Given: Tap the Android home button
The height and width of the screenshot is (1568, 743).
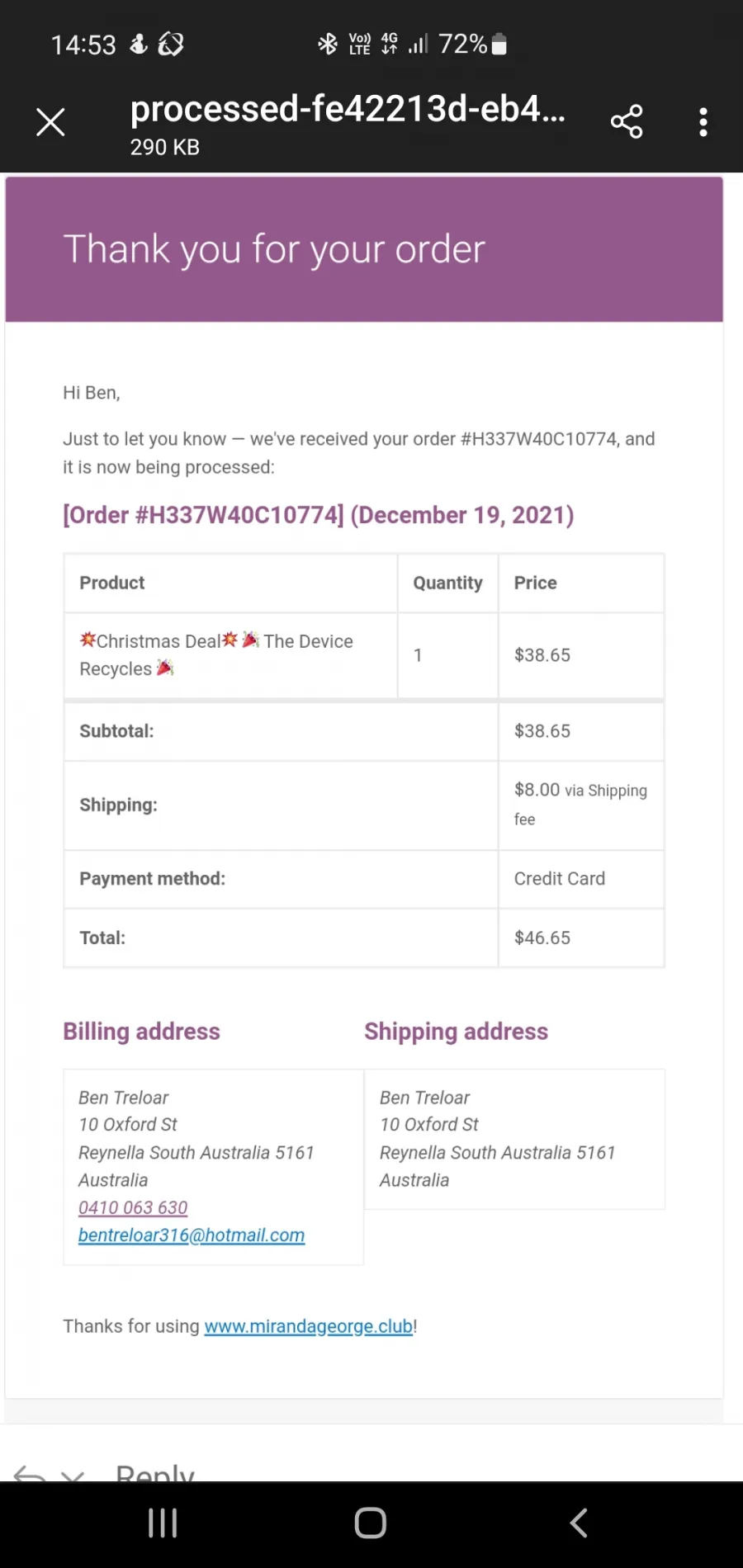Looking at the screenshot, I should tap(371, 1523).
